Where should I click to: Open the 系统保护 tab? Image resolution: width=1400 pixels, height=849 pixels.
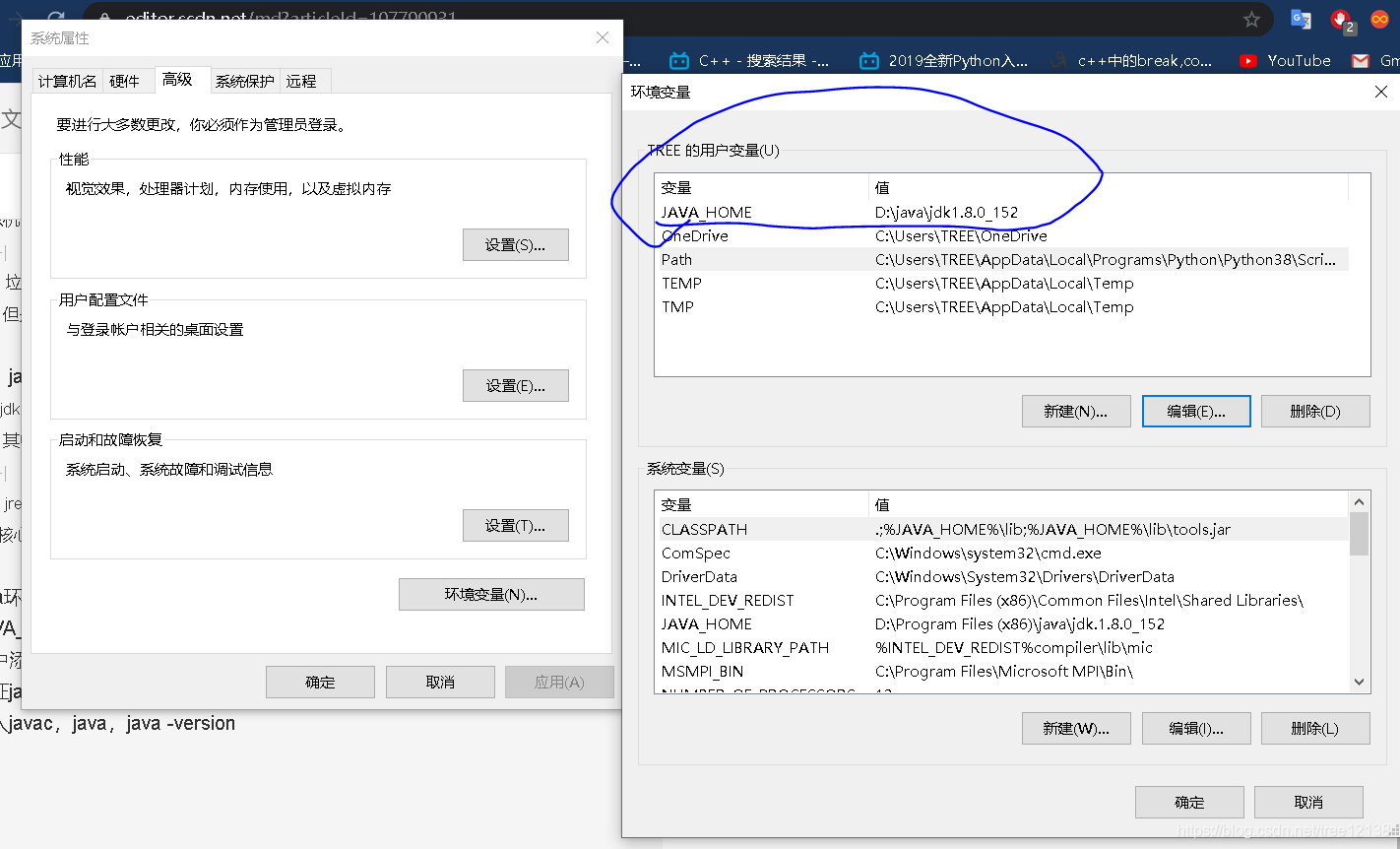pyautogui.click(x=245, y=81)
